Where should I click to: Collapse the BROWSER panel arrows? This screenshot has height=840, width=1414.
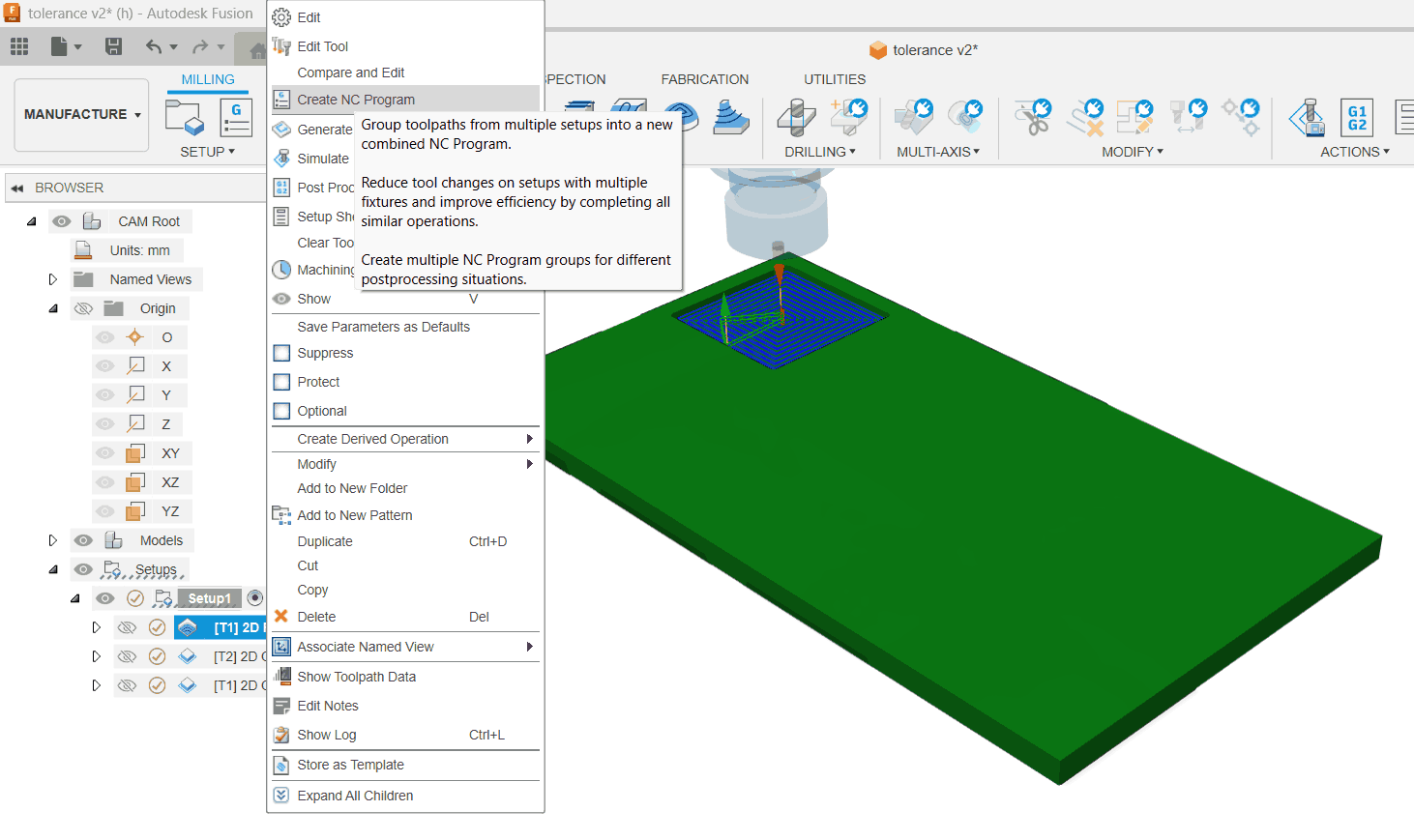[17, 188]
